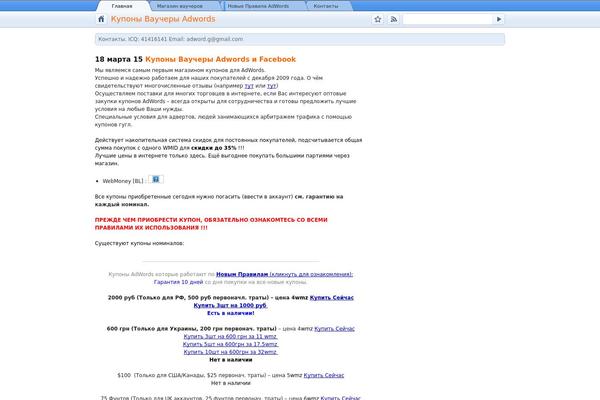This screenshot has height=400, width=600.
Task: Open the Новые Правила AdWords tab
Action: coord(258,6)
